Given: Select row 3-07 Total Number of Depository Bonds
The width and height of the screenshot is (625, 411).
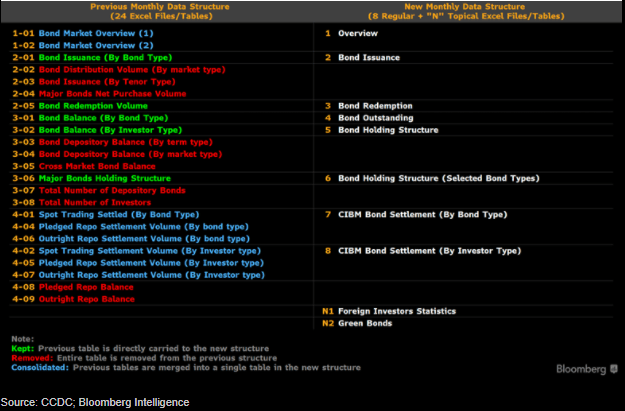Looking at the screenshot, I should tap(99, 190).
